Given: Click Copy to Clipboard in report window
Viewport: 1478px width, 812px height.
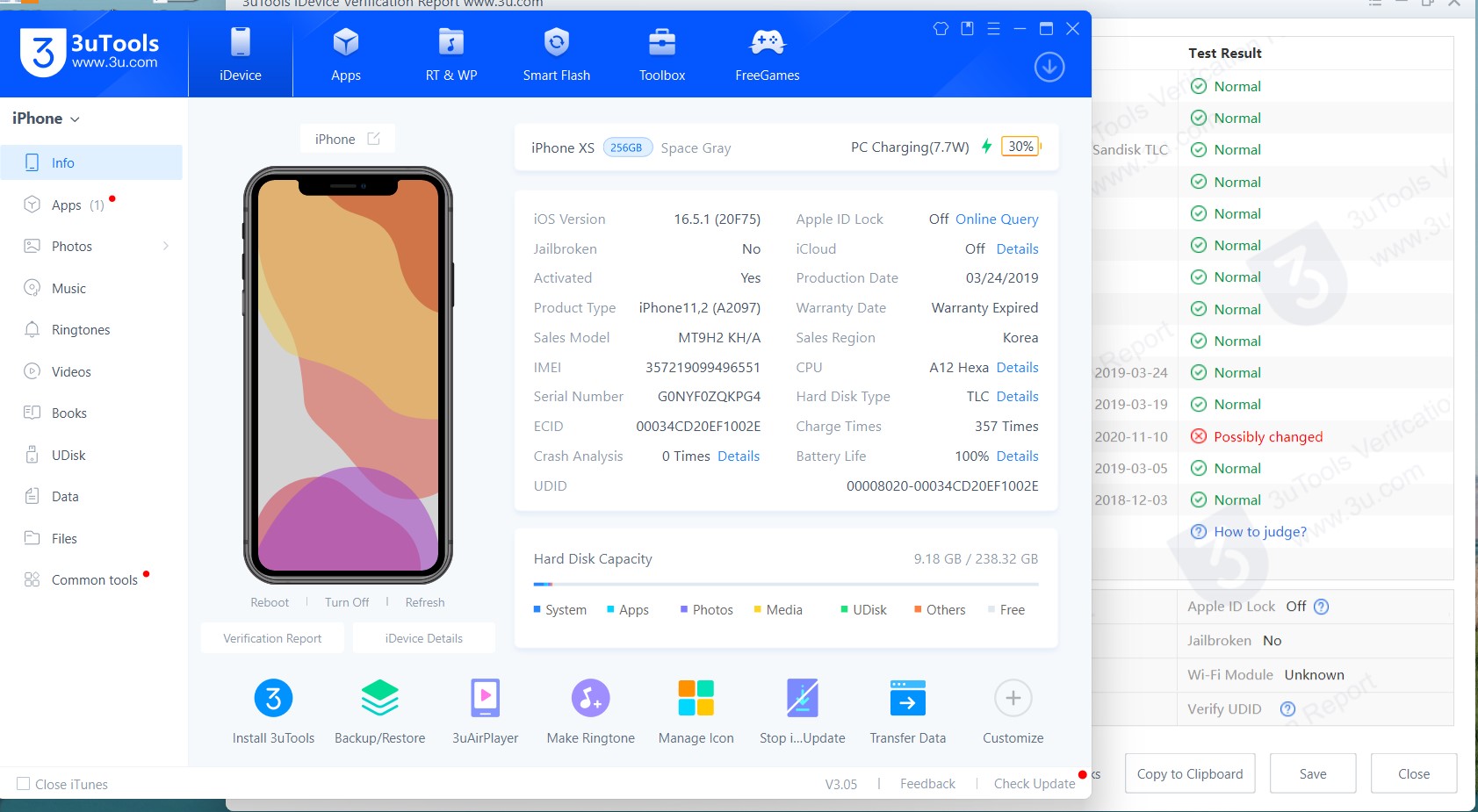Looking at the screenshot, I should 1190,773.
